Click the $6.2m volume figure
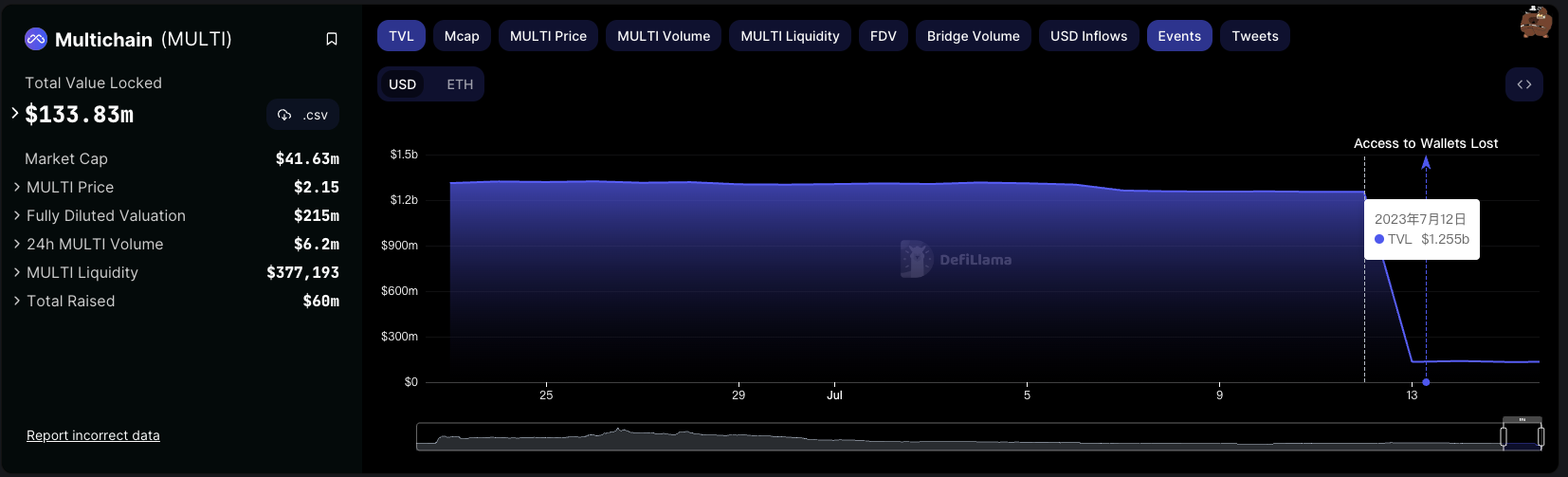This screenshot has height=477, width=1568. (x=317, y=244)
